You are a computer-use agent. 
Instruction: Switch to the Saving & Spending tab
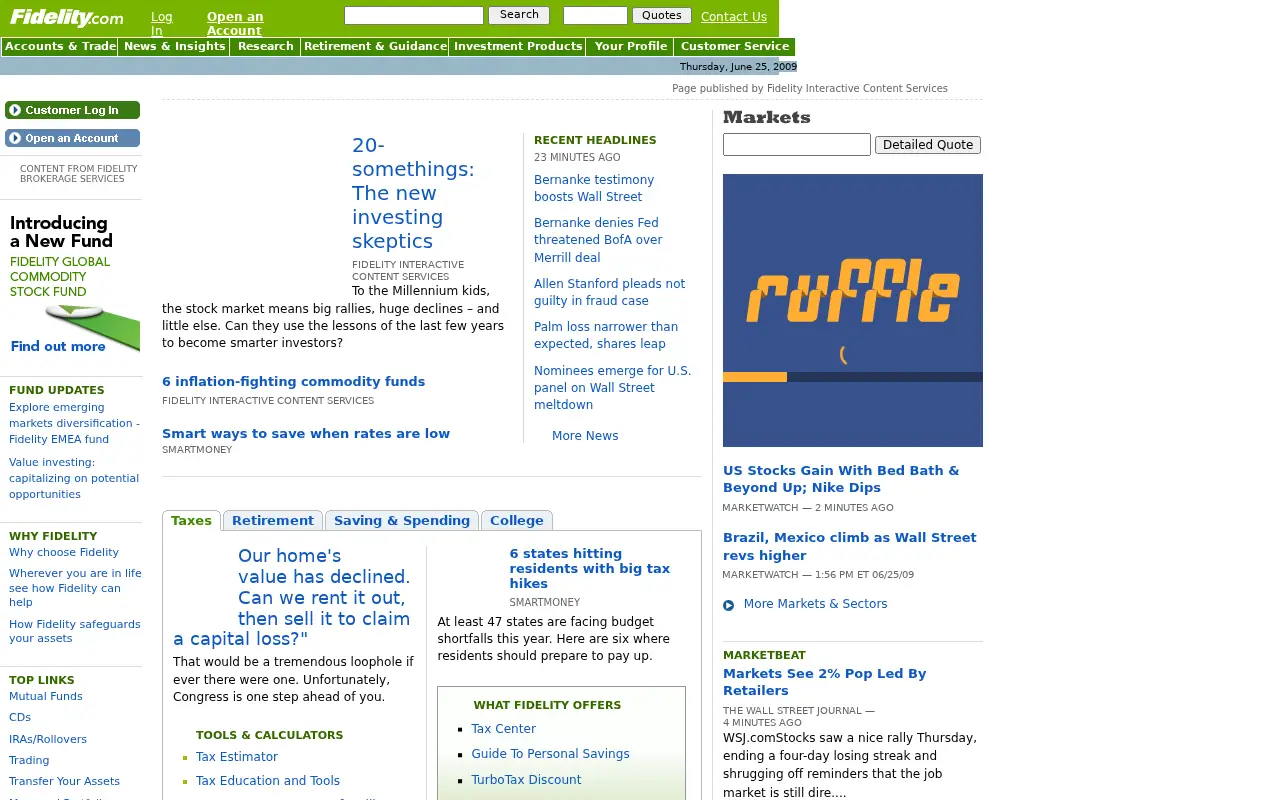coord(402,520)
